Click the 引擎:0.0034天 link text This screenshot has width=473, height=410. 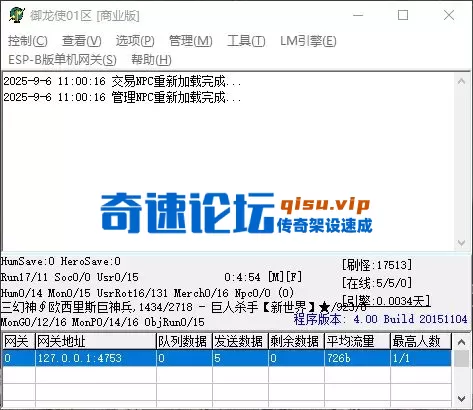coord(387,301)
